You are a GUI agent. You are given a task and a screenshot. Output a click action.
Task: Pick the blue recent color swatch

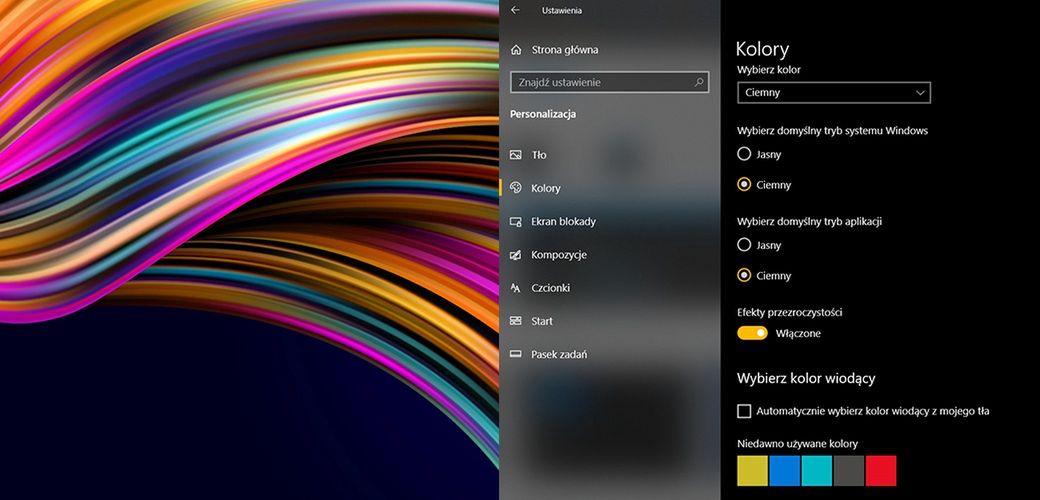[785, 471]
